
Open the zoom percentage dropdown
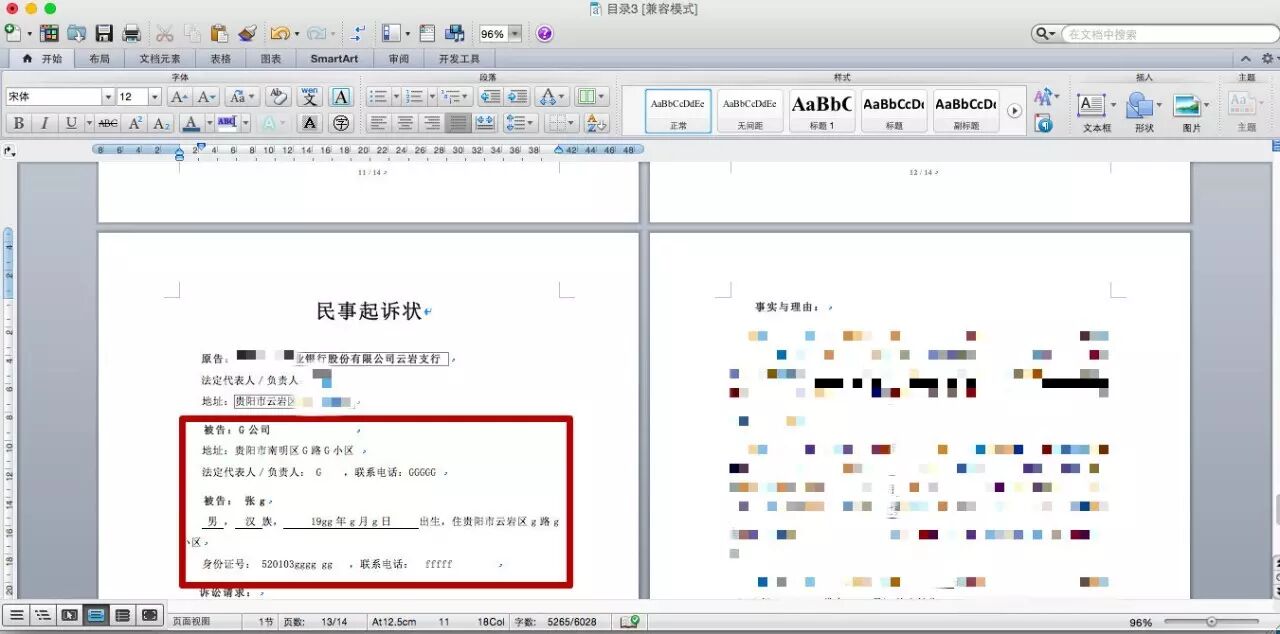pos(515,34)
